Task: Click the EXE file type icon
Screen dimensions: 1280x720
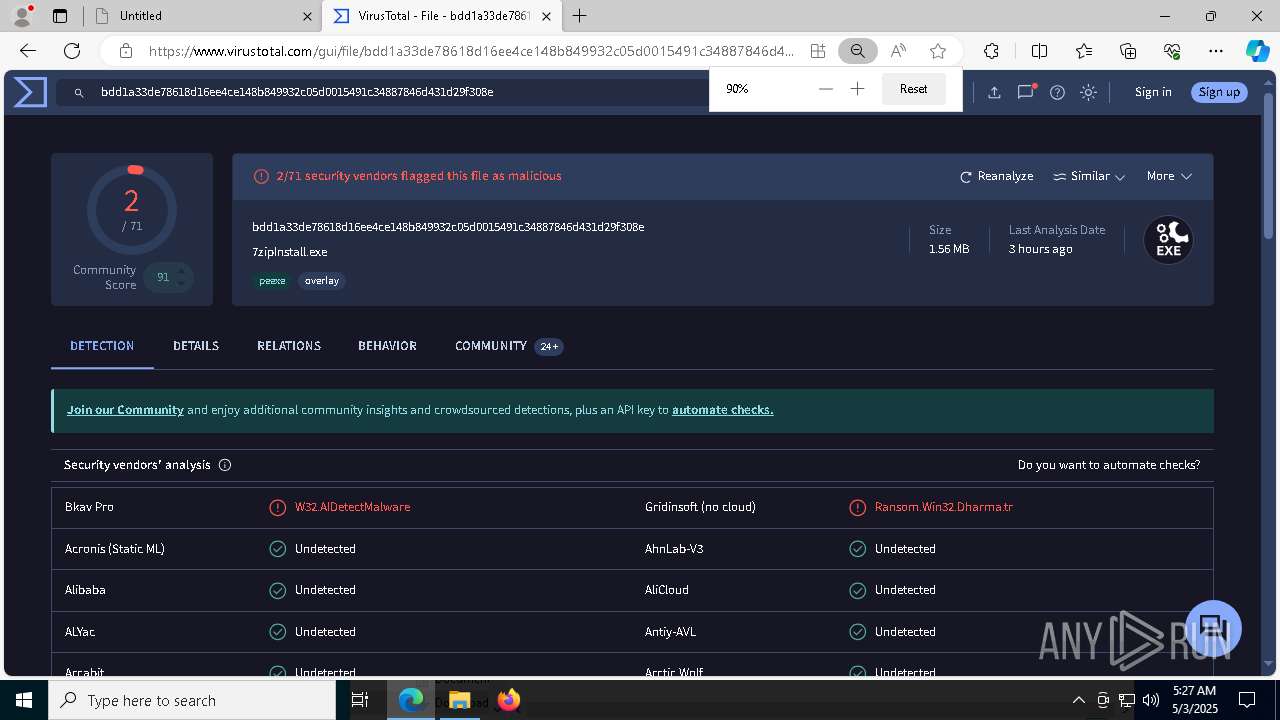Action: point(1168,240)
